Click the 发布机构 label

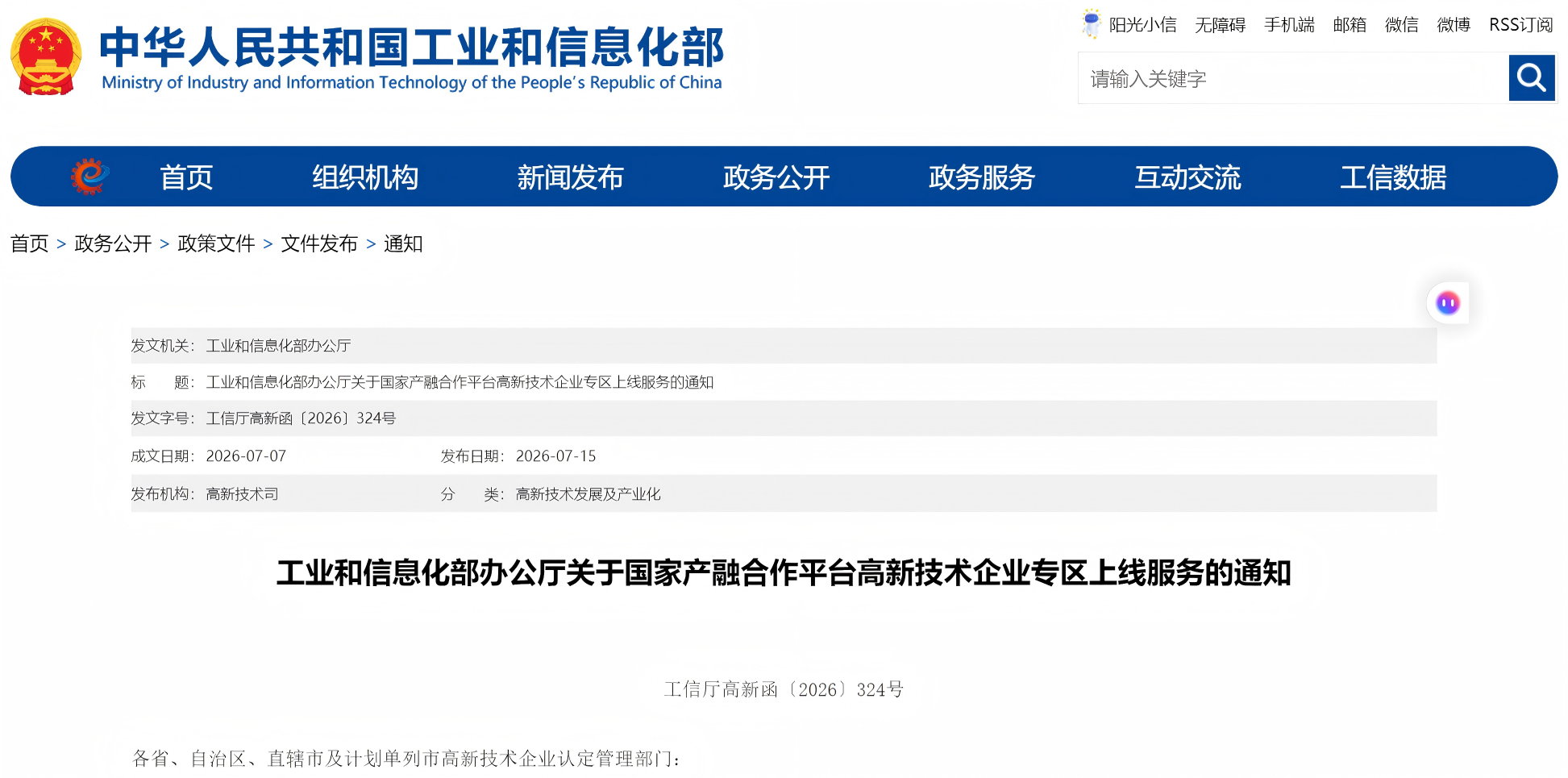pyautogui.click(x=163, y=494)
